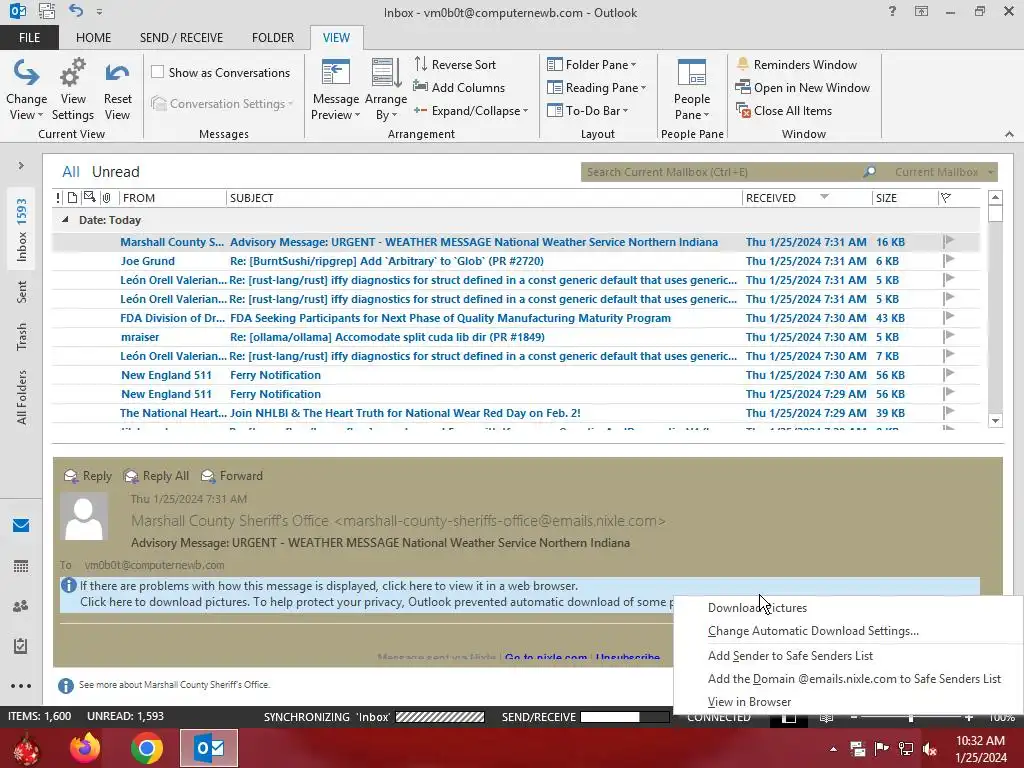Sort by the Importance column icon
The width and height of the screenshot is (1024, 768).
point(58,197)
